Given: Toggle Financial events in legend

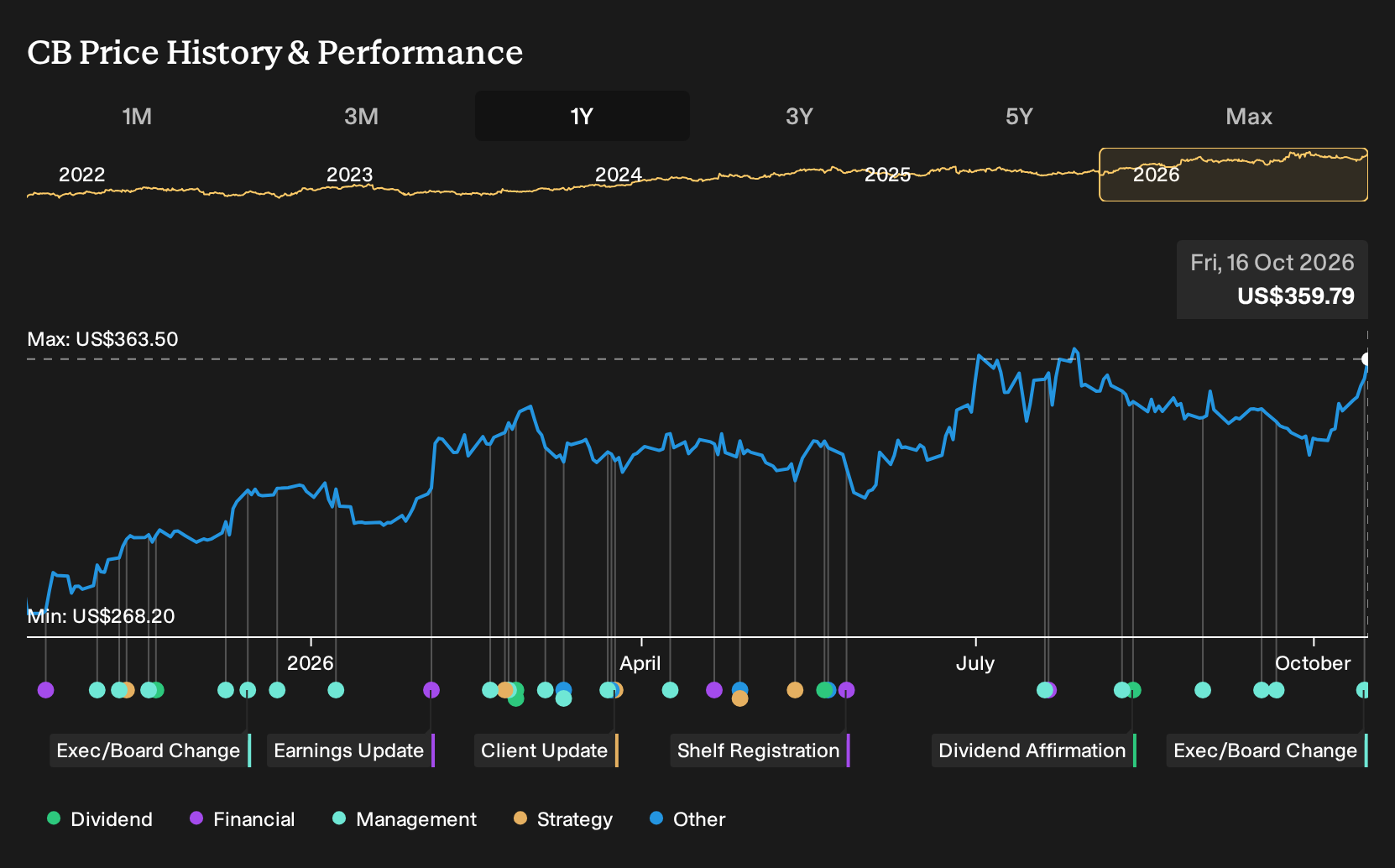Looking at the screenshot, I should pyautogui.click(x=243, y=819).
